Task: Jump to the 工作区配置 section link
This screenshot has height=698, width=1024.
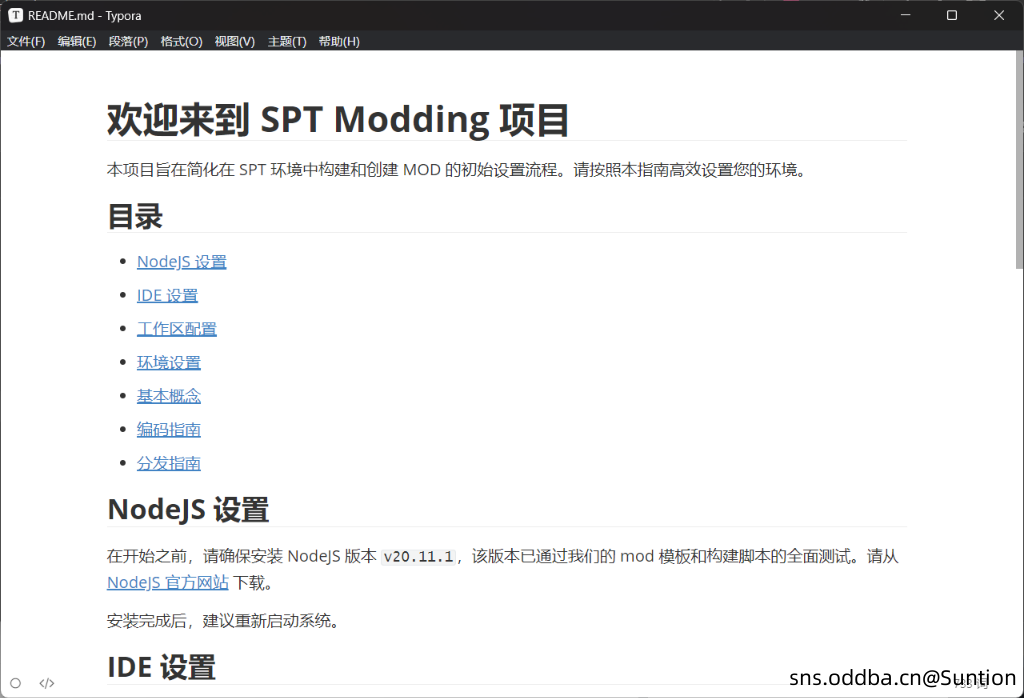Action: coord(176,329)
